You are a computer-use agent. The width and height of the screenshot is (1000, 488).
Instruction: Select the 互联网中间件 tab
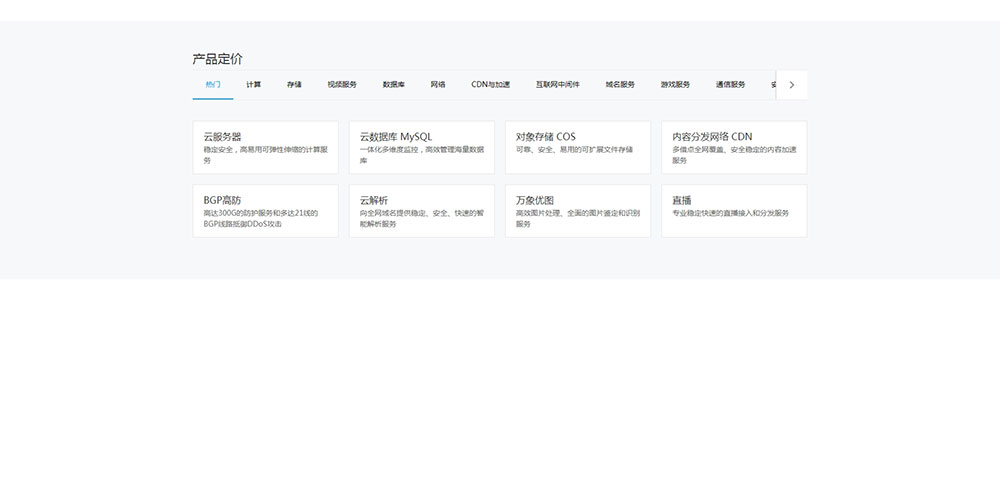point(557,85)
